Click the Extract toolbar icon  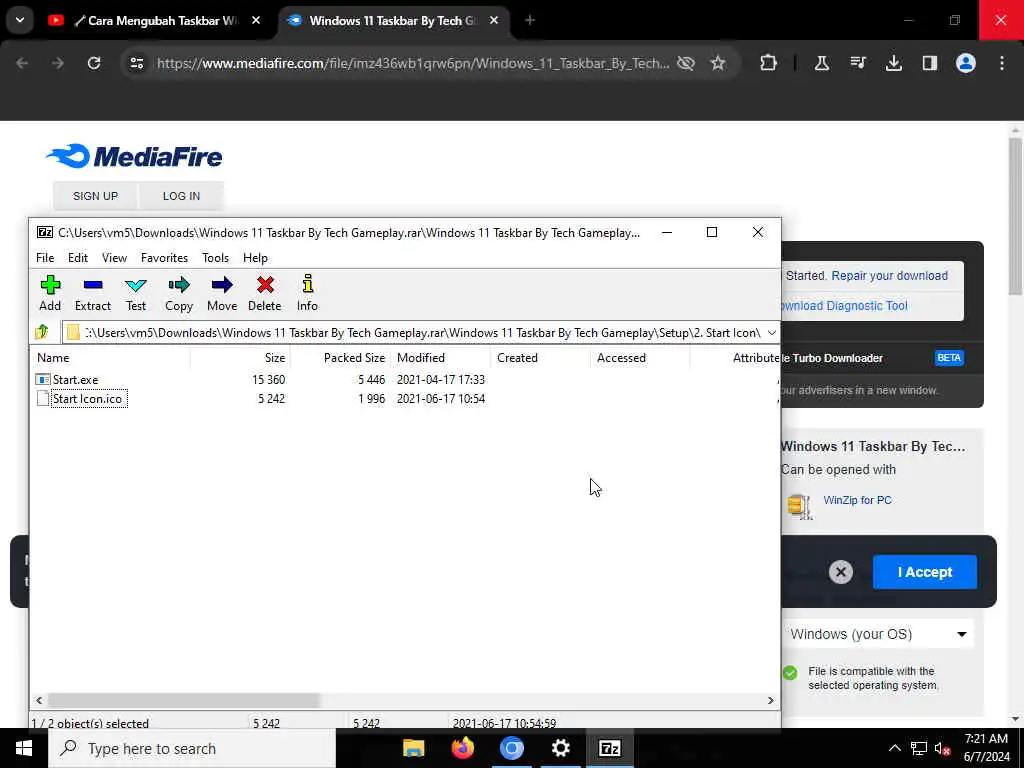coord(93,293)
